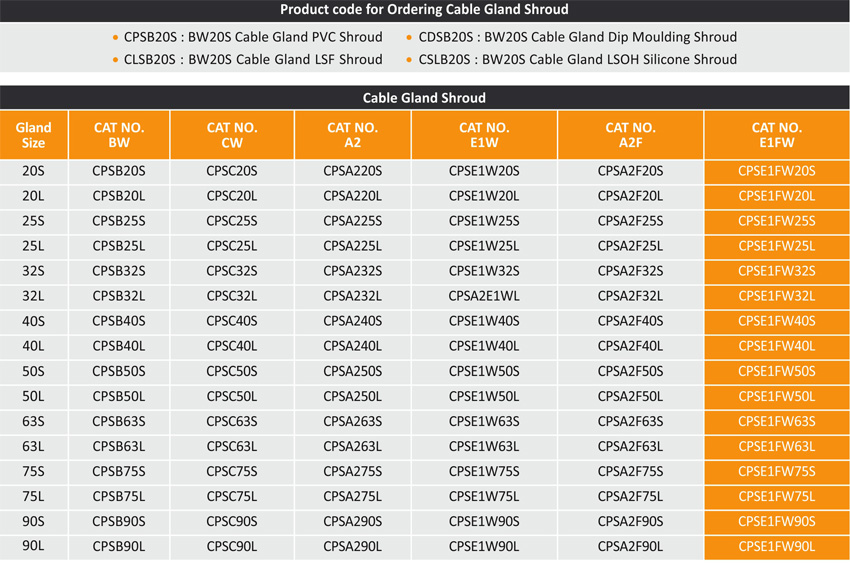The image size is (850, 565).
Task: Select the highlighted CPSE1FW20S cell
Action: (x=777, y=171)
